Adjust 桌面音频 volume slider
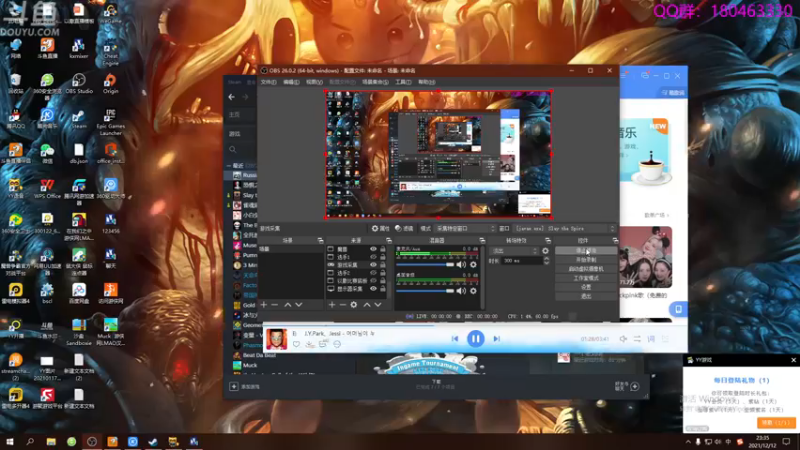This screenshot has height=450, width=800. [424, 291]
